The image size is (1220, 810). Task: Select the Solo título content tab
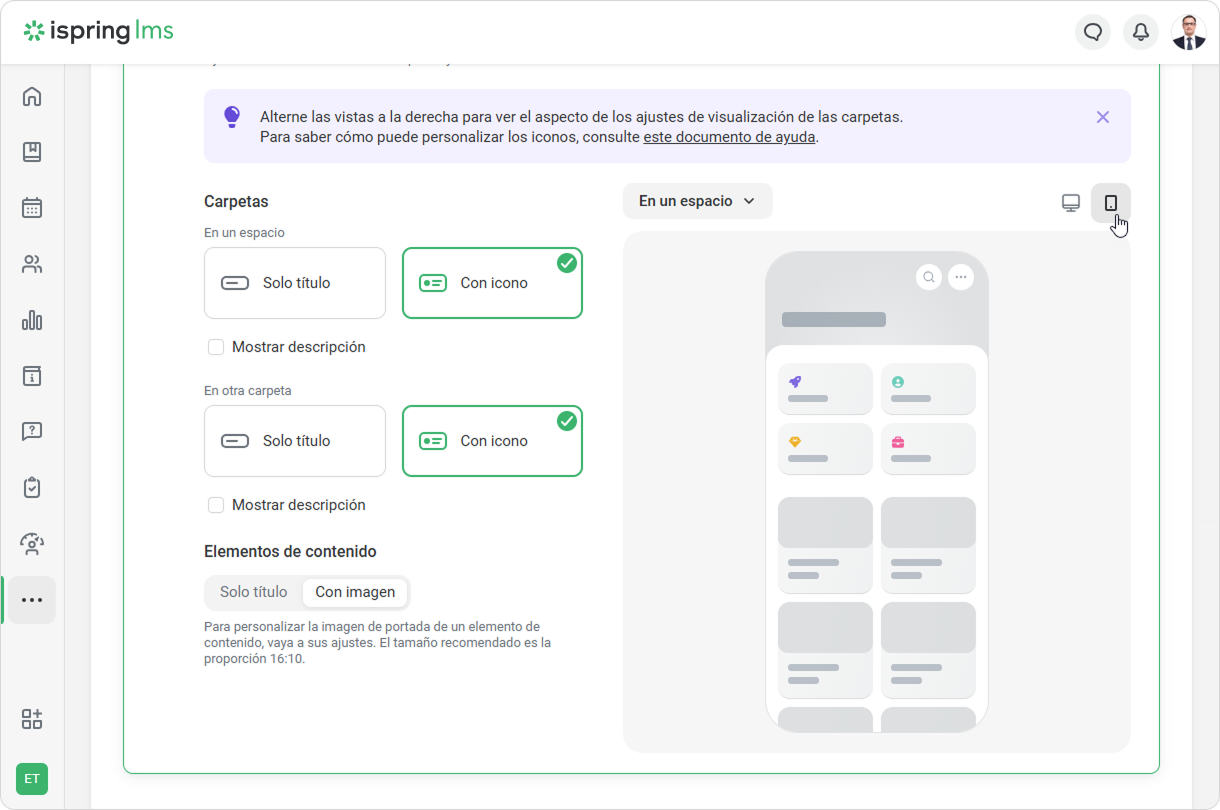point(254,592)
